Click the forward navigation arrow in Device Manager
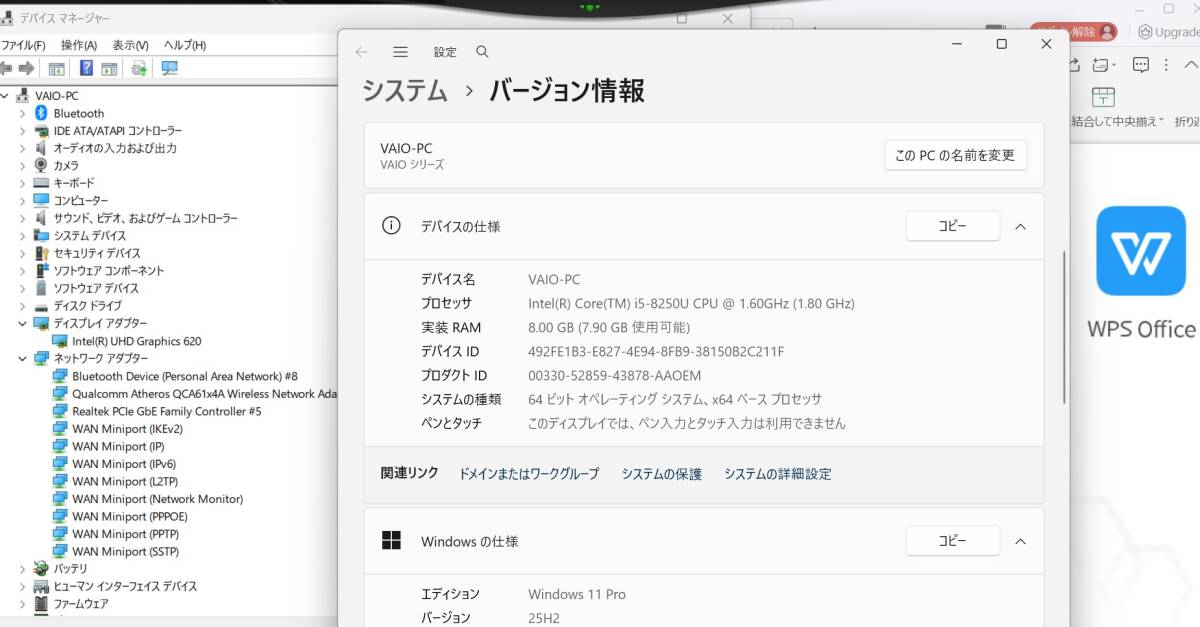 coord(28,68)
